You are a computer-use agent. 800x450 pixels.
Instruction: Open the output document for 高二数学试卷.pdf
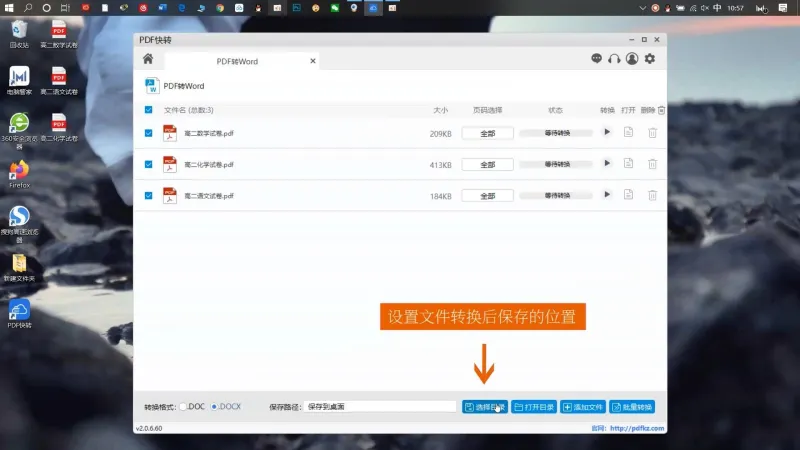(629, 132)
